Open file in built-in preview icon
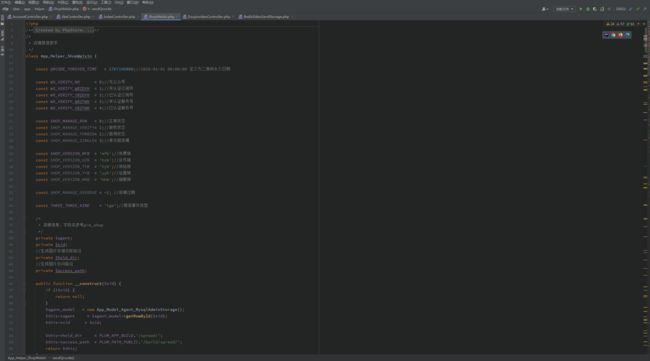 tap(606, 35)
